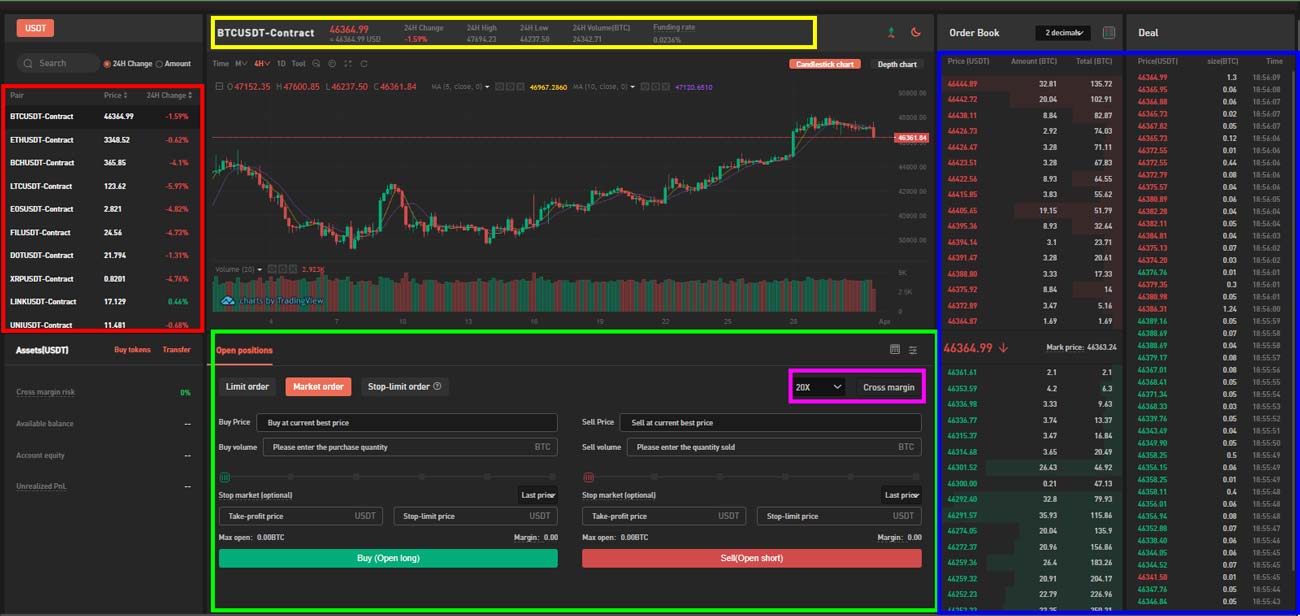Adjust the sell volume percentage slider handle
1300x616 pixels.
click(x=588, y=477)
